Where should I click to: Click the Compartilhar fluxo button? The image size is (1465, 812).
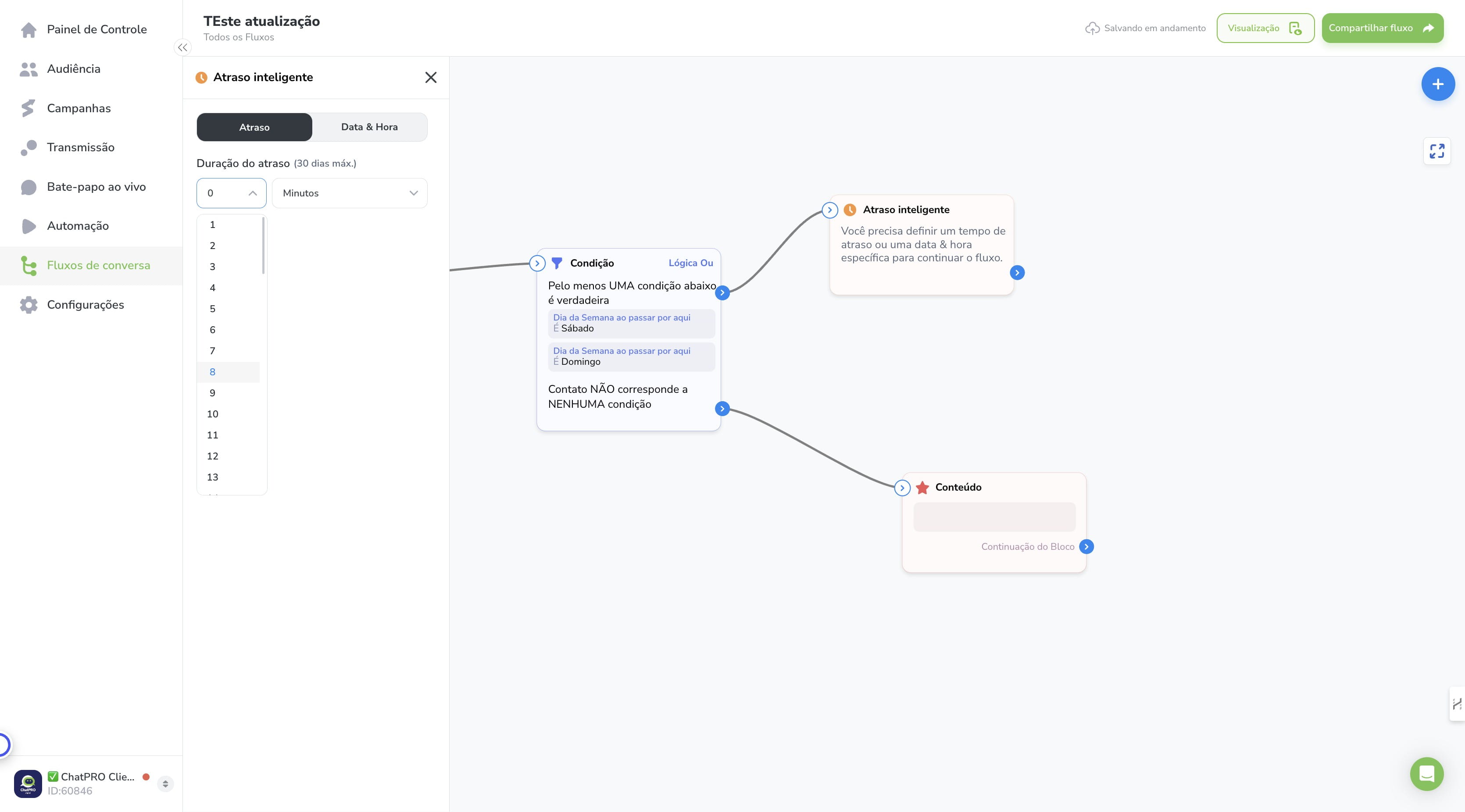[x=1382, y=28]
